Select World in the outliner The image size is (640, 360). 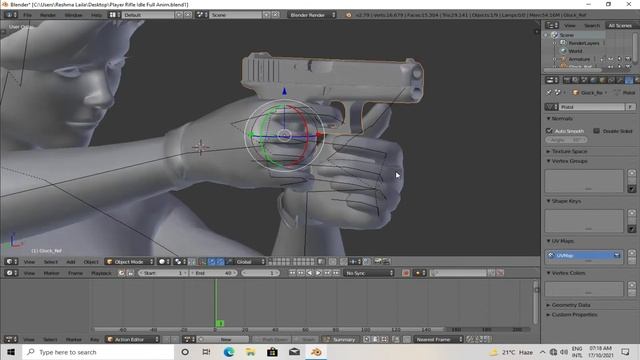pyautogui.click(x=575, y=51)
